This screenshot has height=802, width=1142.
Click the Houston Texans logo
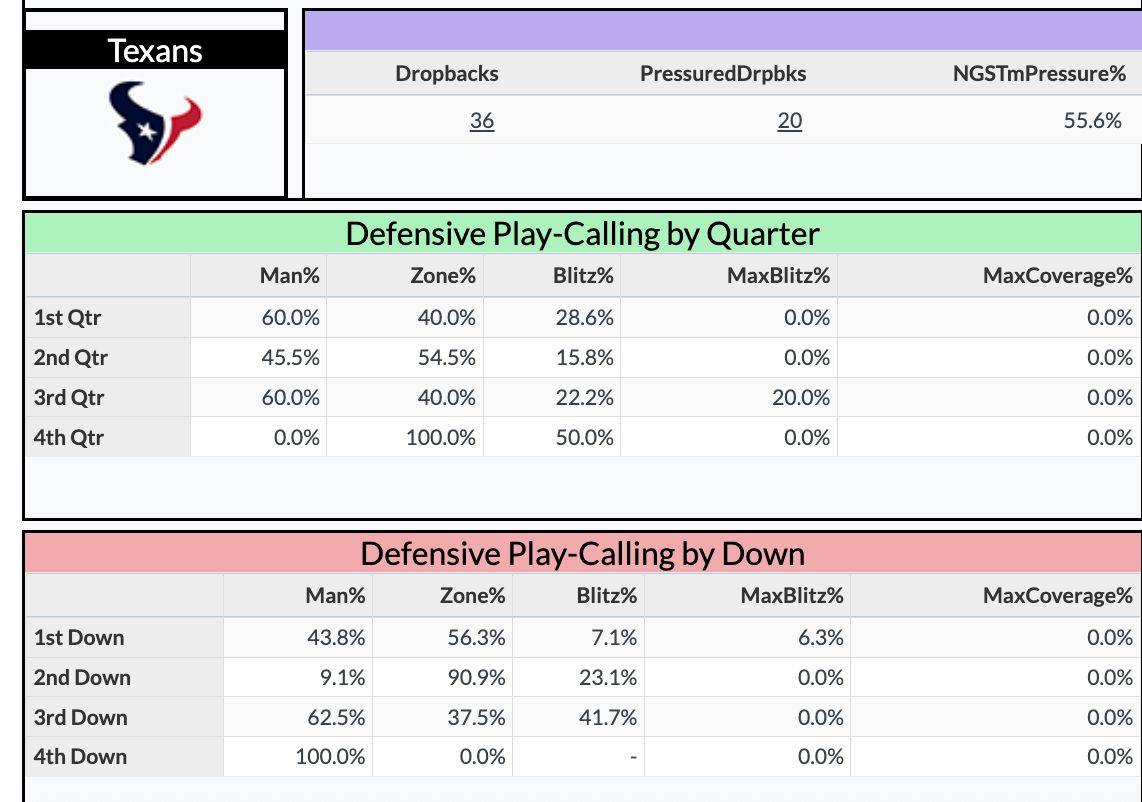(x=155, y=123)
